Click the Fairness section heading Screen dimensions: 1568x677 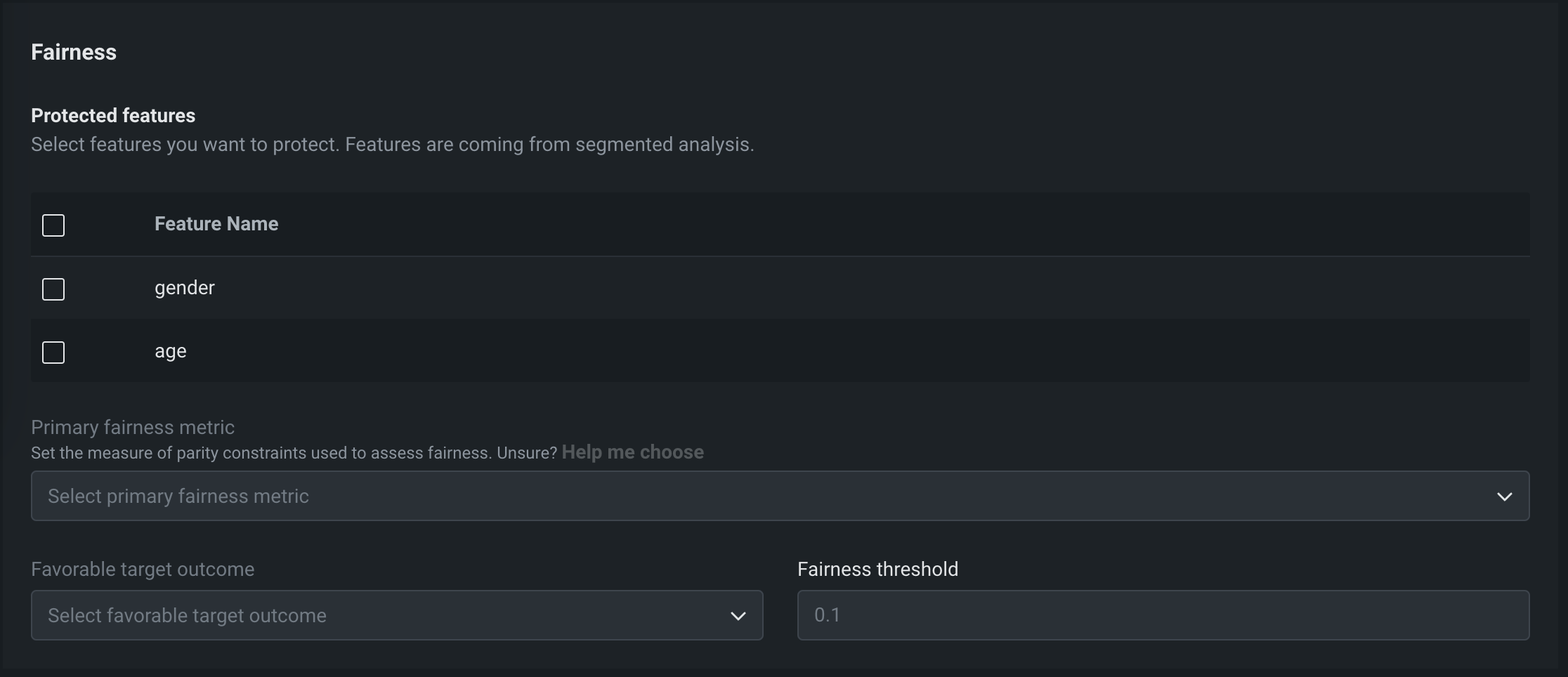pyautogui.click(x=74, y=52)
